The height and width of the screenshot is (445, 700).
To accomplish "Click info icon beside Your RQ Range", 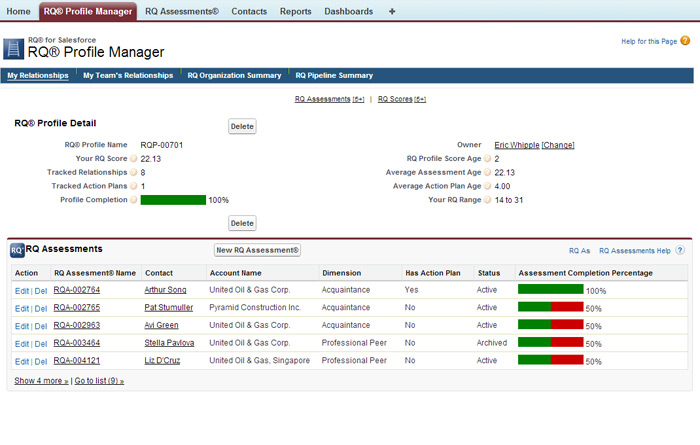I will point(488,200).
